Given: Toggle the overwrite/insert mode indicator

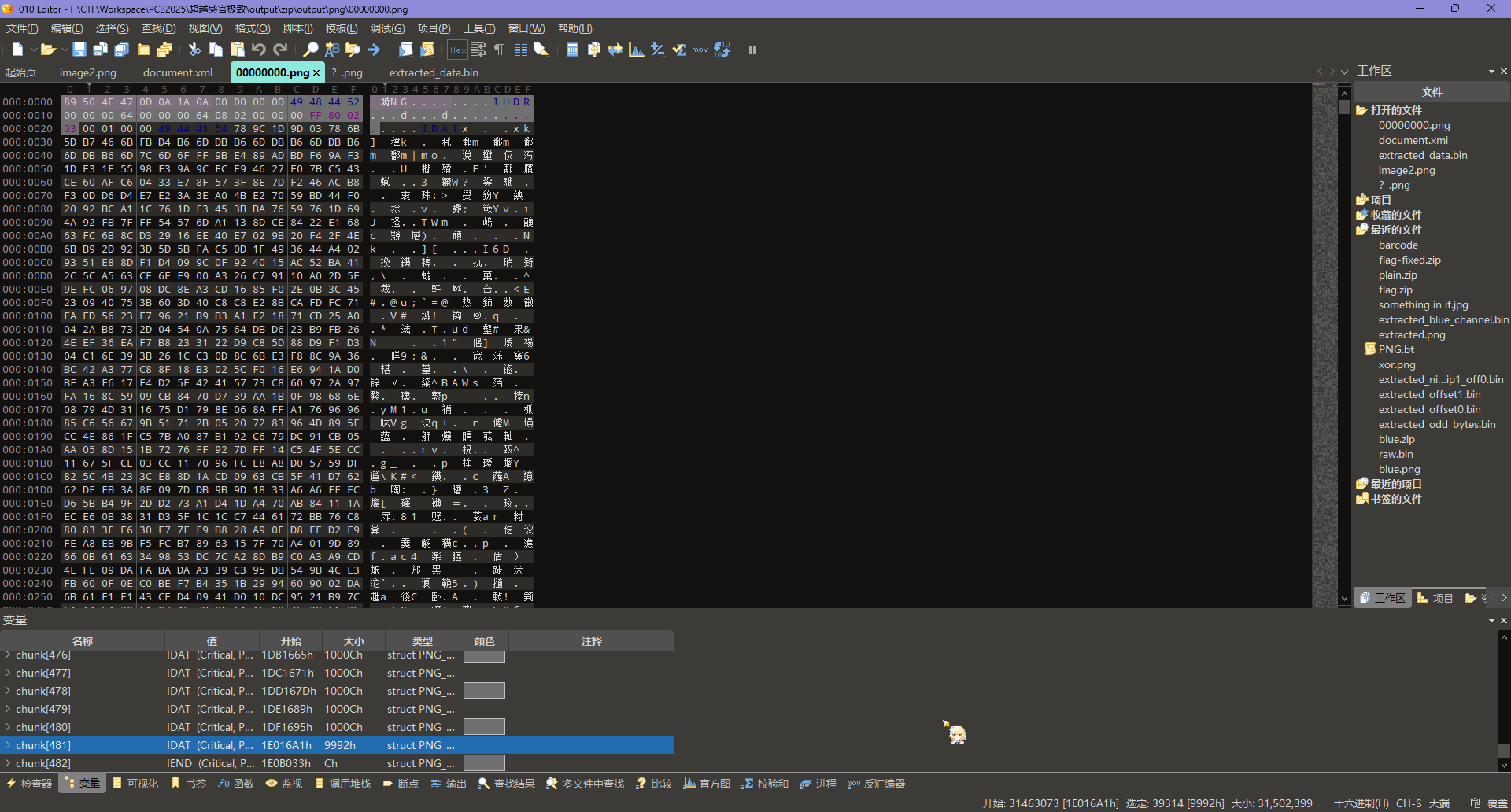Looking at the screenshot, I should pos(1497,803).
